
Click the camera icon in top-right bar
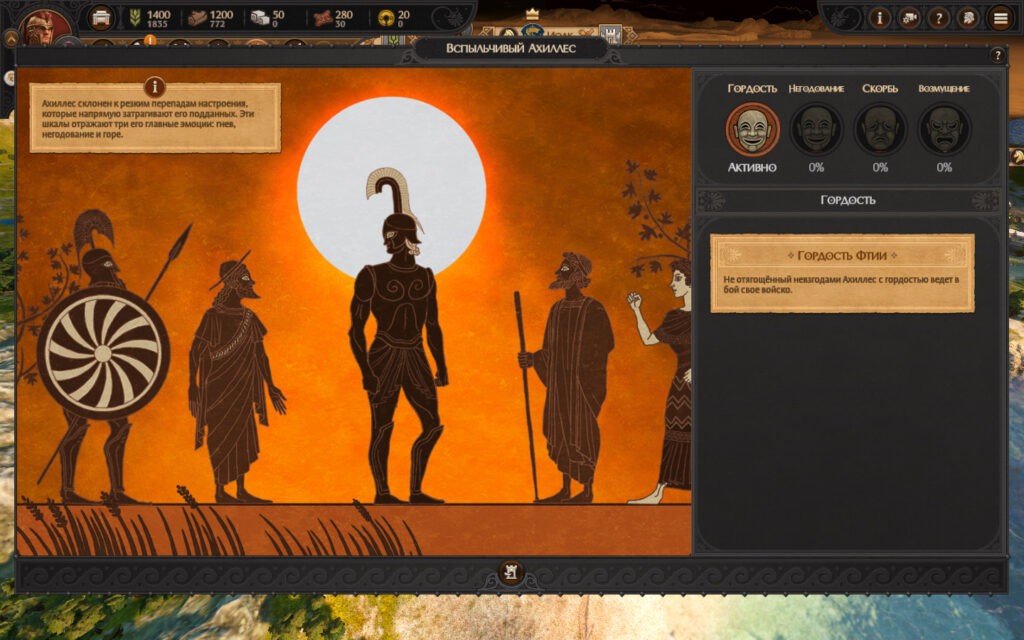pyautogui.click(x=909, y=18)
